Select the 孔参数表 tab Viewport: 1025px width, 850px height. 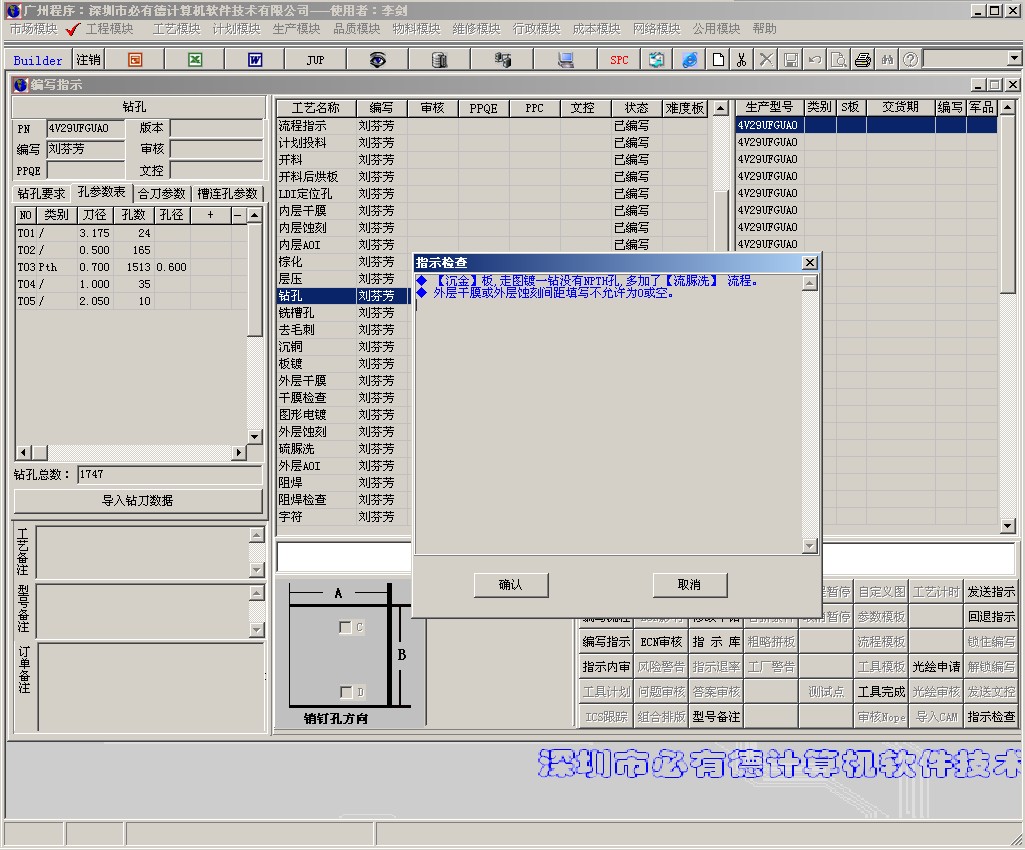(101, 192)
